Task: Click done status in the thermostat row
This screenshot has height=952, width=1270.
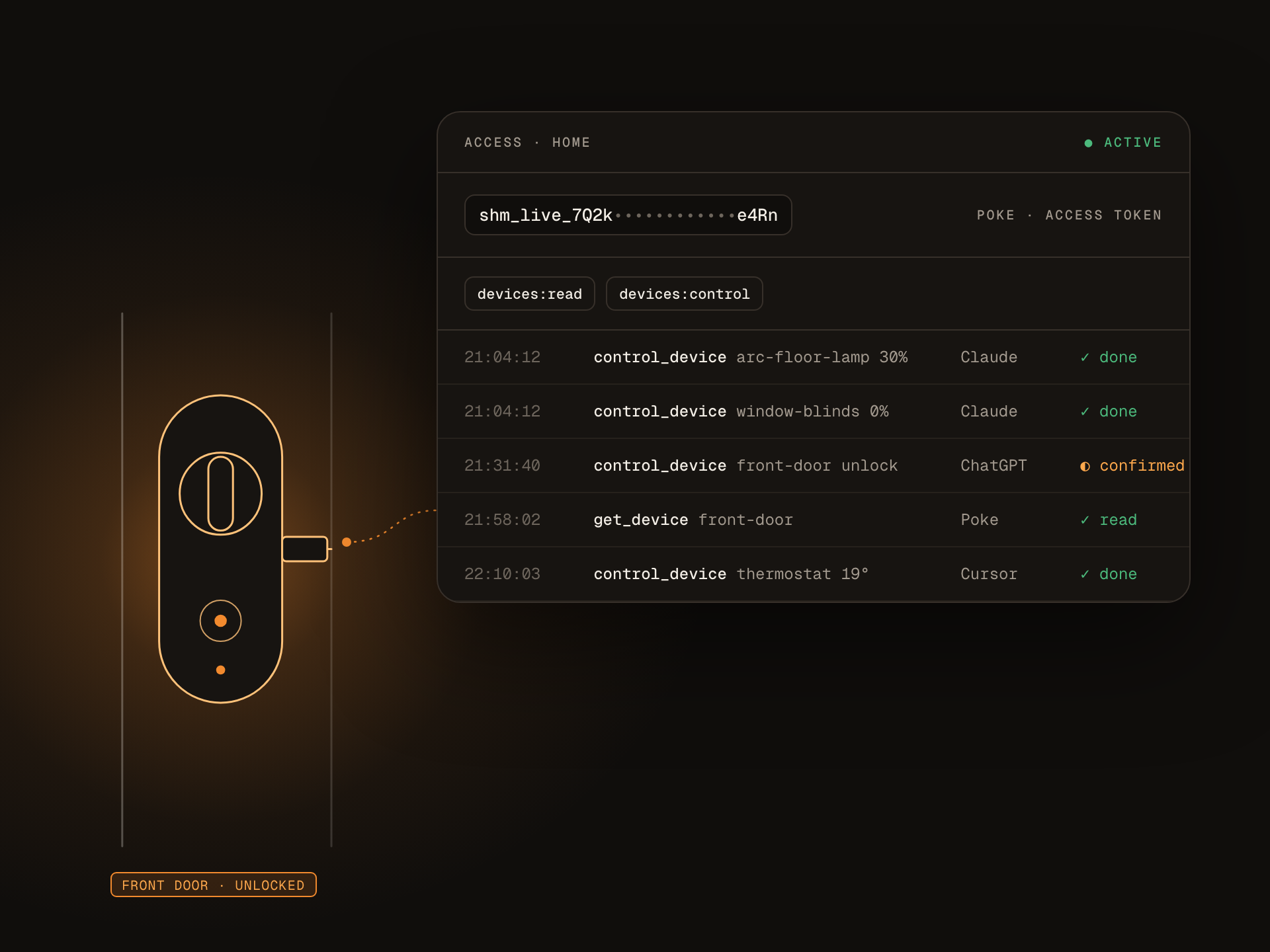Action: point(1119,575)
